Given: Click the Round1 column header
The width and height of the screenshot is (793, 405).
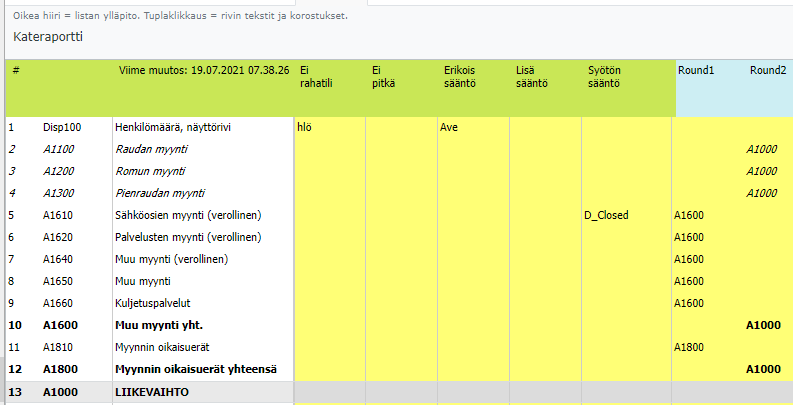Looking at the screenshot, I should click(696, 71).
